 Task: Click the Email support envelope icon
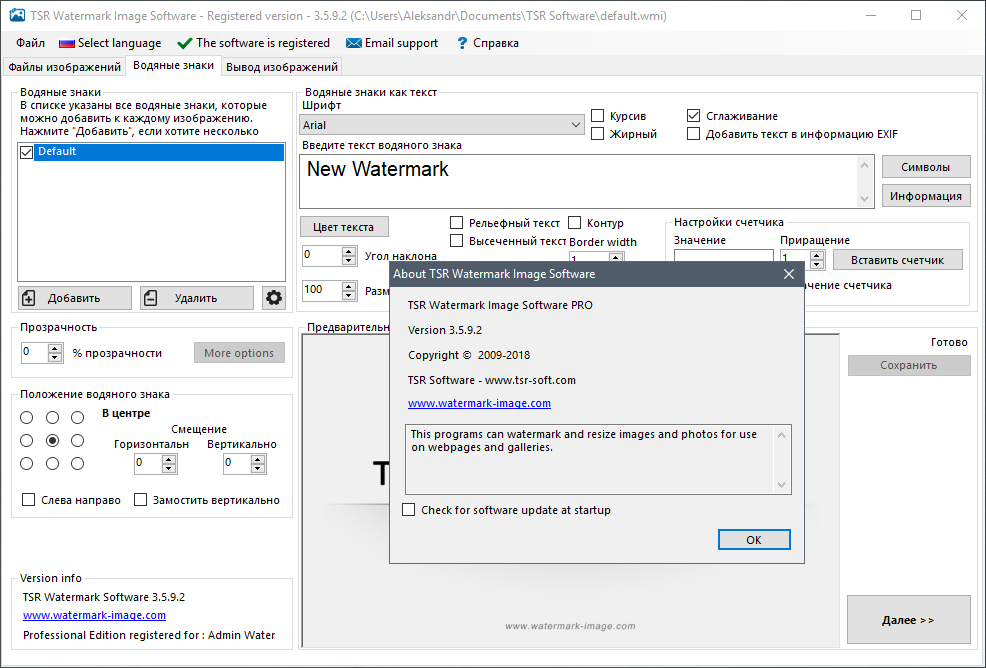(x=354, y=43)
